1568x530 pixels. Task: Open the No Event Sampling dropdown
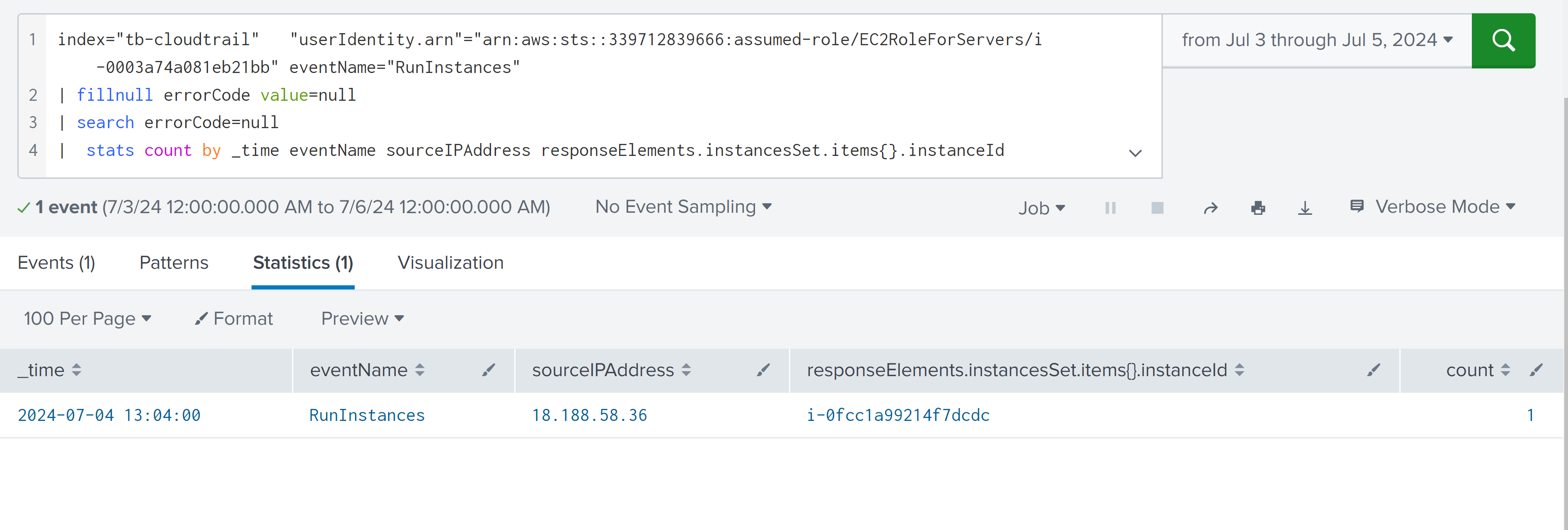[683, 207]
